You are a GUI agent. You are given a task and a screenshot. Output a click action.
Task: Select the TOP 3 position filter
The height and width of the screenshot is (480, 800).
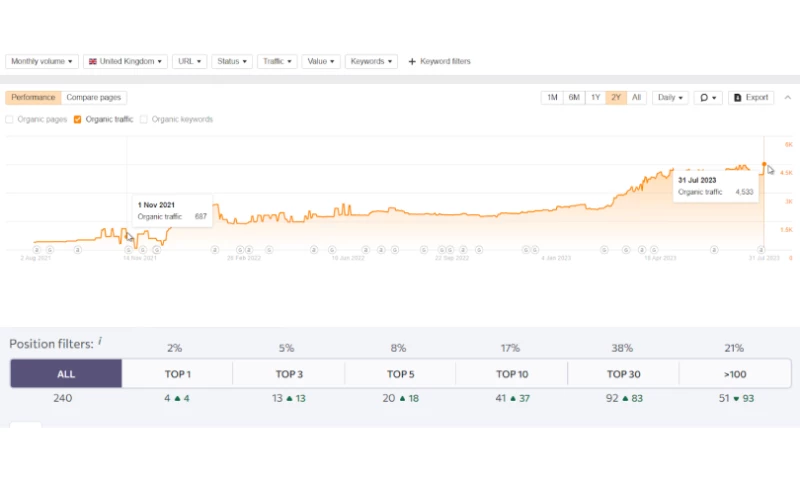pos(288,374)
